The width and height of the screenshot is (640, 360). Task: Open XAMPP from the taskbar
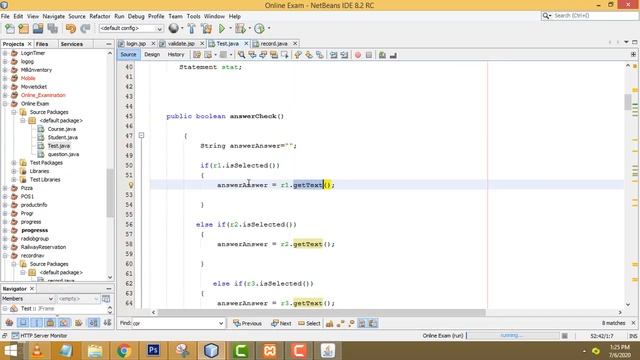pyautogui.click(x=269, y=350)
